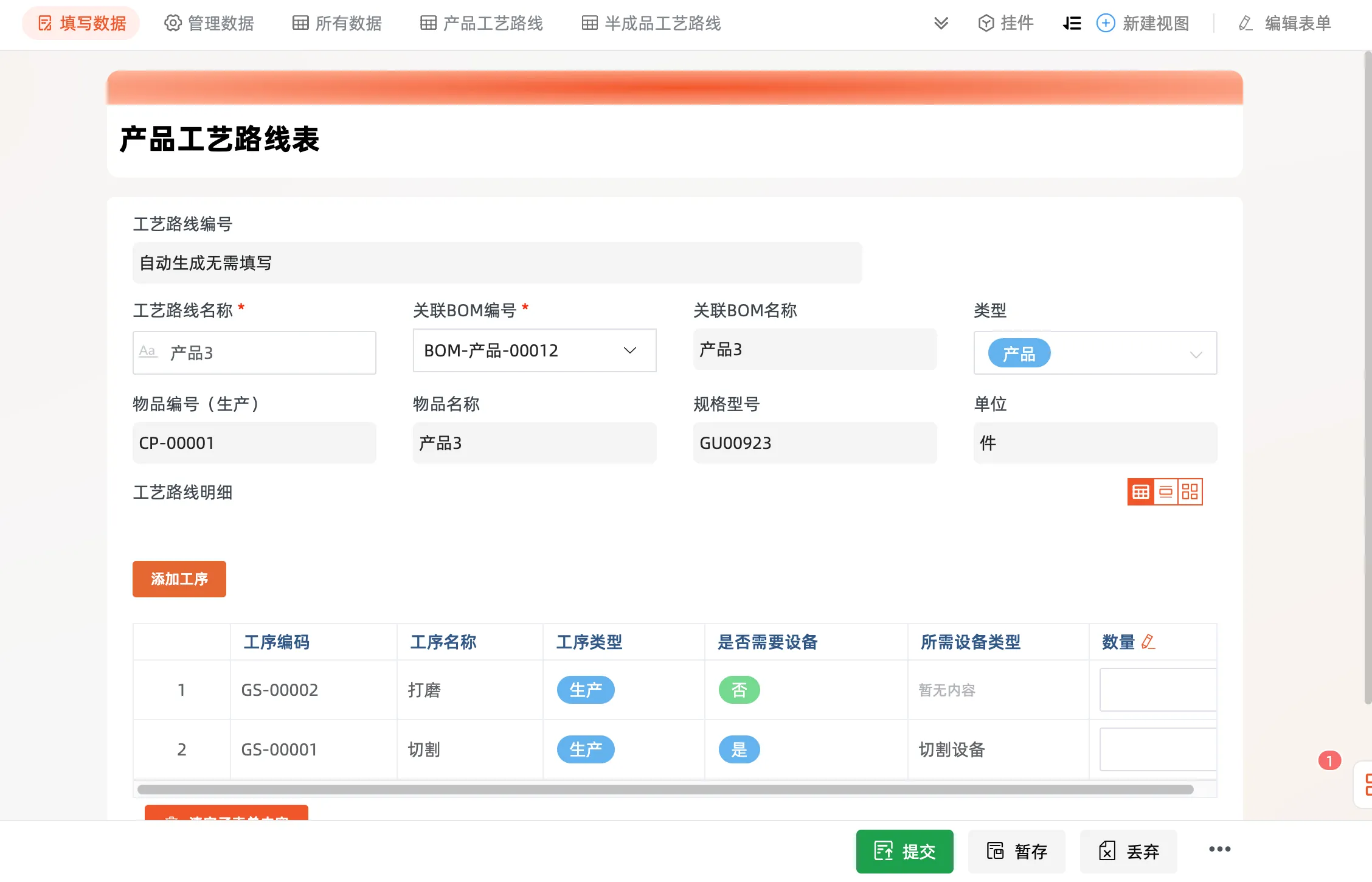Screen dimensions: 1372x882
Task: Click the edit pencil icon beside 数量 column
Action: pos(1148,642)
